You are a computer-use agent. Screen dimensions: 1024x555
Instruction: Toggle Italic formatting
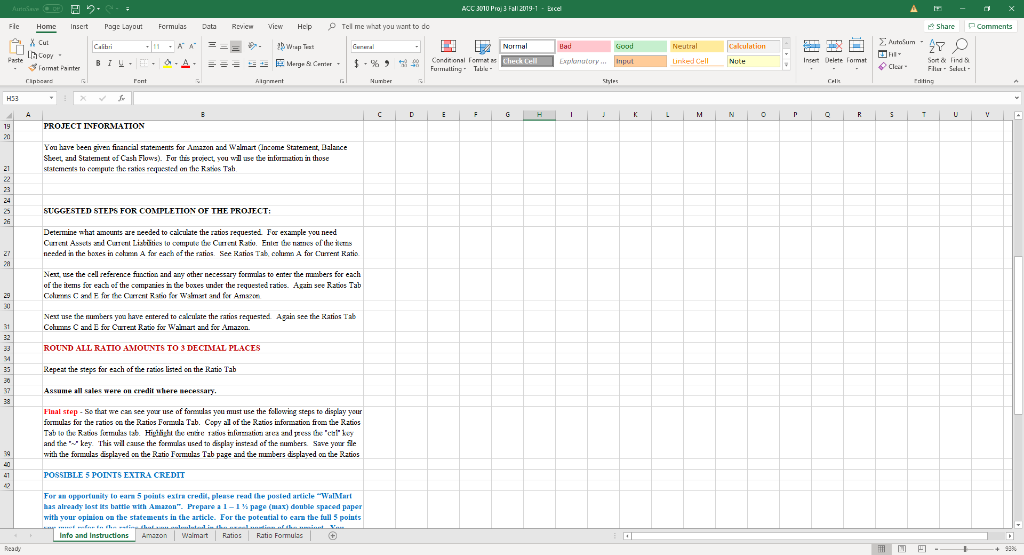tap(109, 63)
